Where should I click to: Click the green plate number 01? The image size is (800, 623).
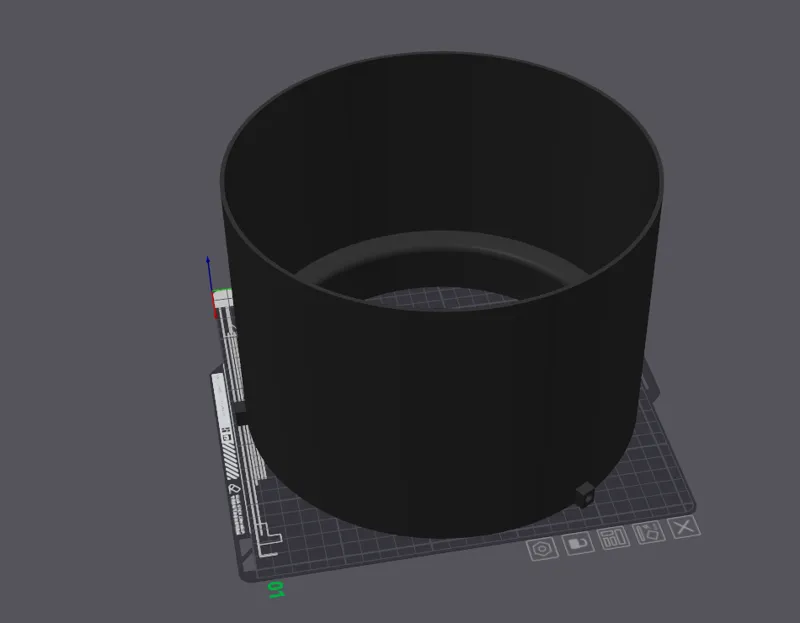276,589
